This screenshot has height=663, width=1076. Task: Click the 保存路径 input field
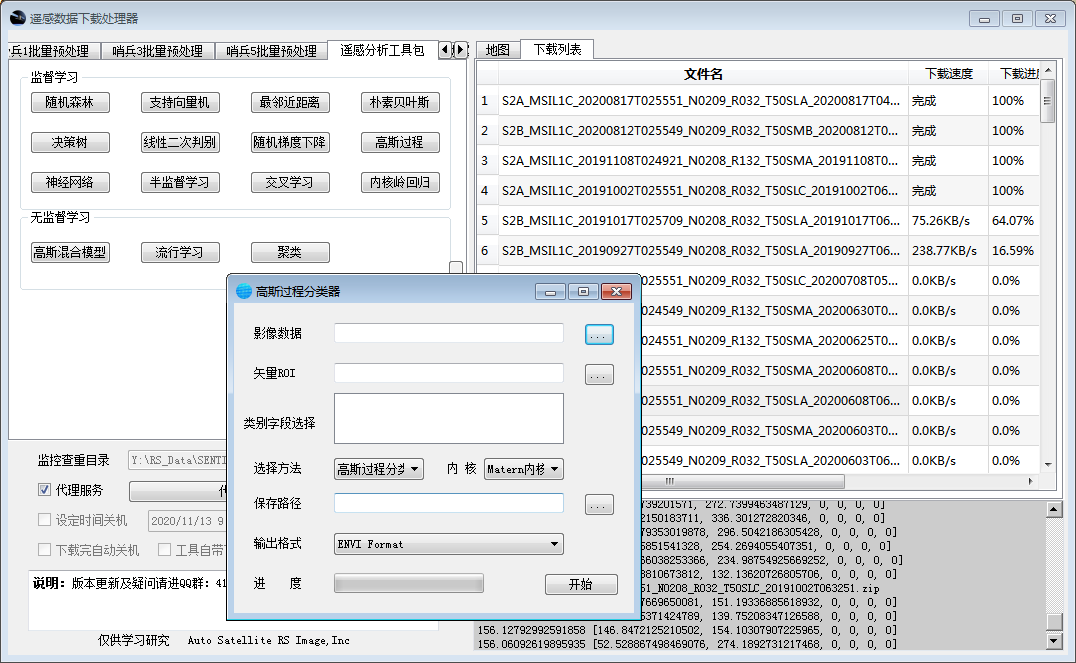coord(449,503)
